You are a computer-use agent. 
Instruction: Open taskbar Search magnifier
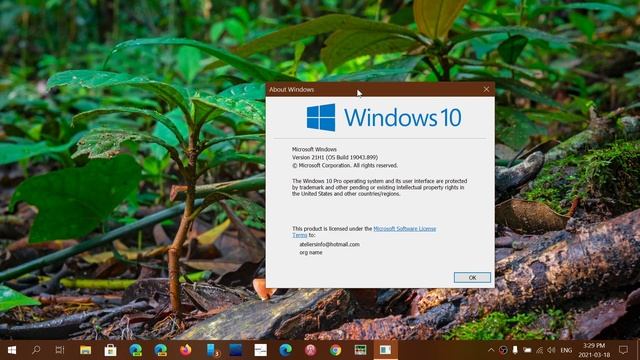36,350
